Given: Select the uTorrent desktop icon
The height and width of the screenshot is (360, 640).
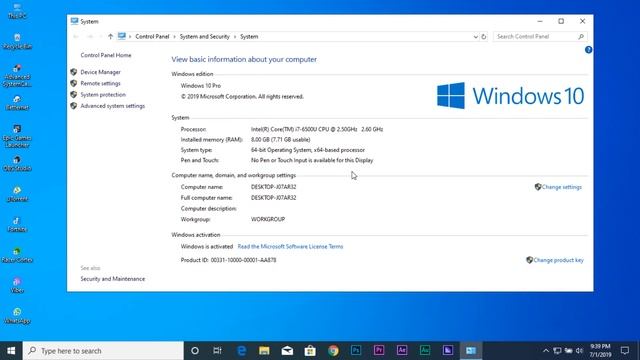Looking at the screenshot, I should click(x=17, y=194).
